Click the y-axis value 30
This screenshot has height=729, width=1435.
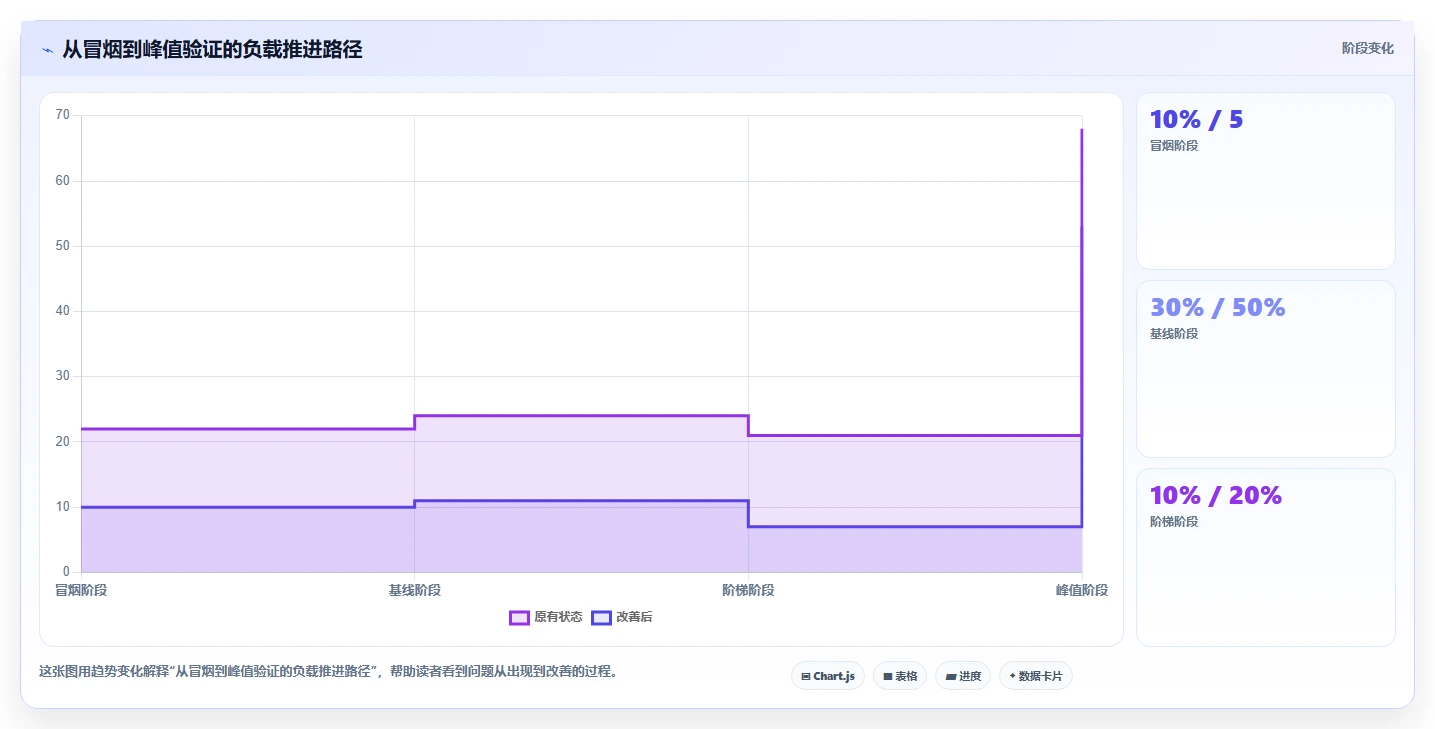pyautogui.click(x=63, y=376)
